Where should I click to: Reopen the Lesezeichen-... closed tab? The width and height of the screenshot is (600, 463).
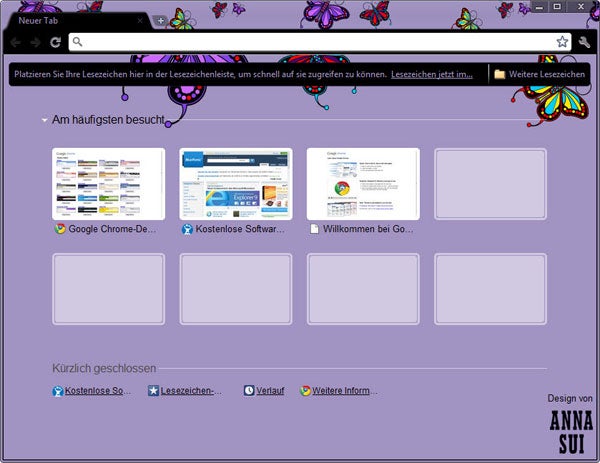[191, 391]
